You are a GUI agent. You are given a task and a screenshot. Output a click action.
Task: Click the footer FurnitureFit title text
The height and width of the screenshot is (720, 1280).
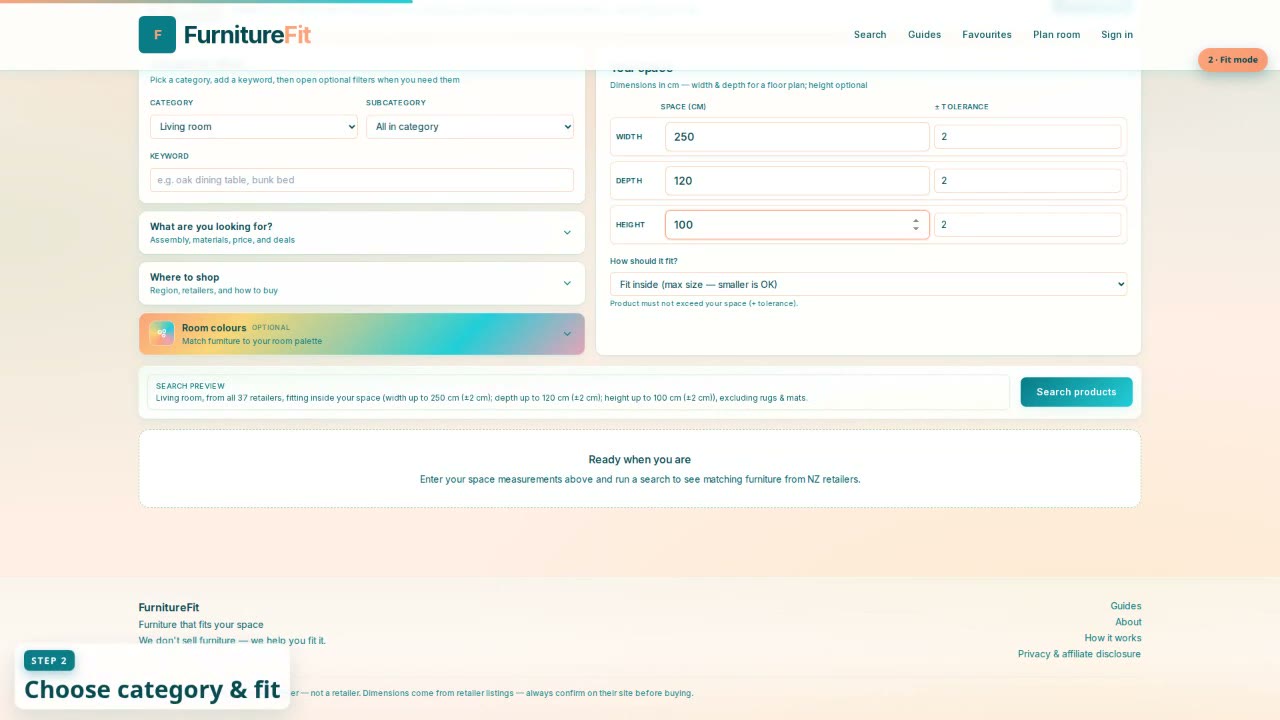[169, 607]
